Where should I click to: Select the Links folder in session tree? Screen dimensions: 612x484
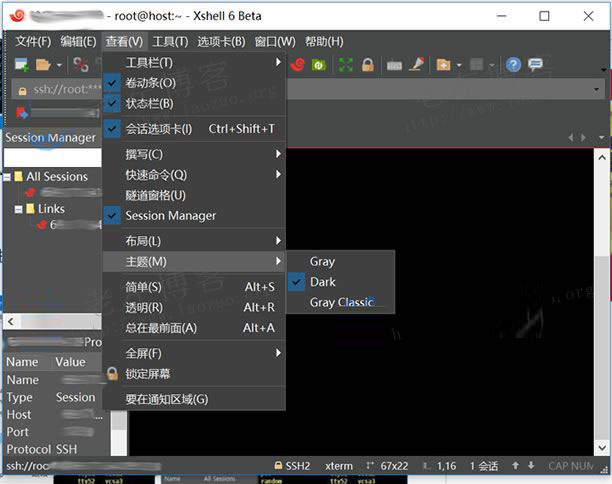click(51, 209)
